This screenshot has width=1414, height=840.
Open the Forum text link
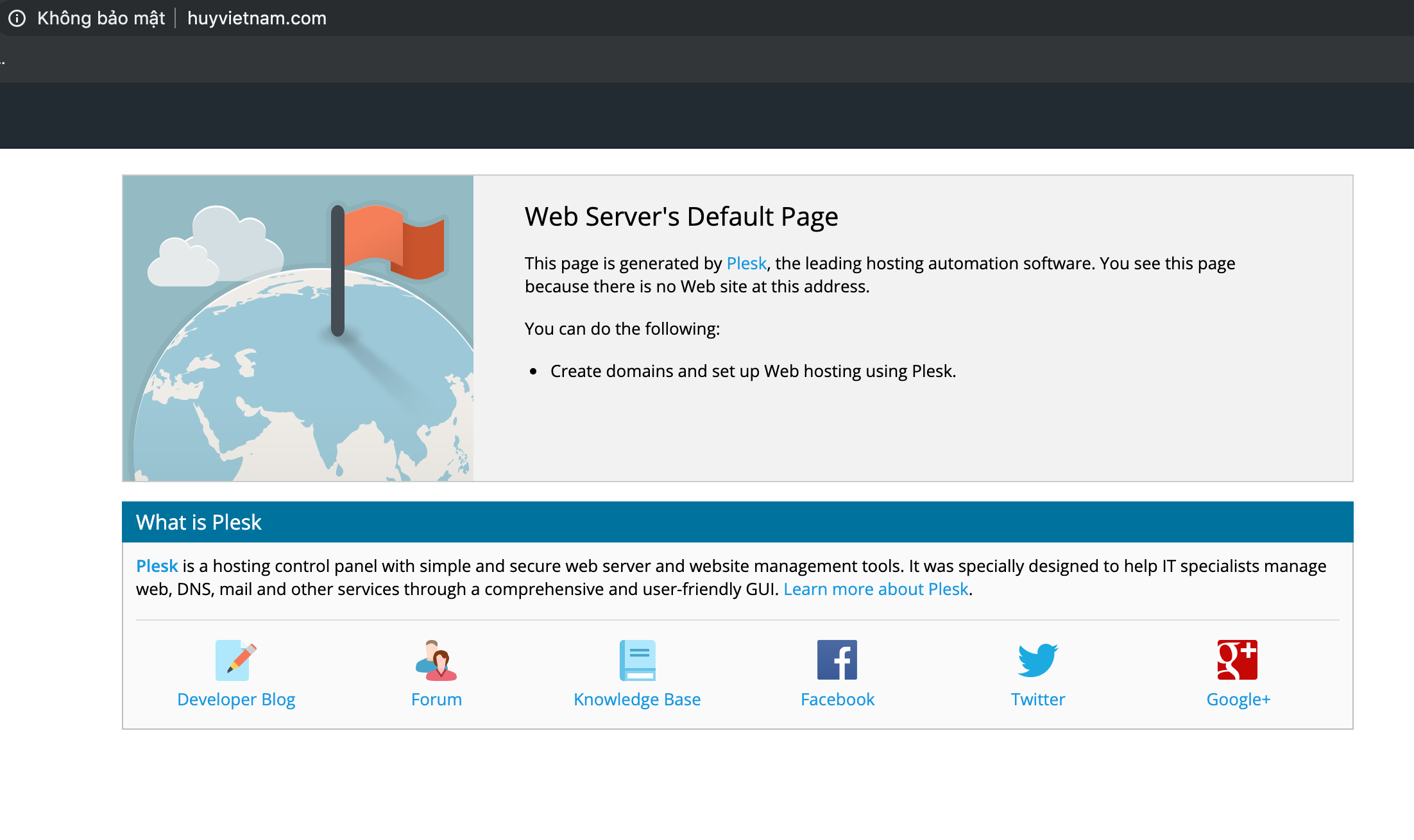tap(436, 700)
